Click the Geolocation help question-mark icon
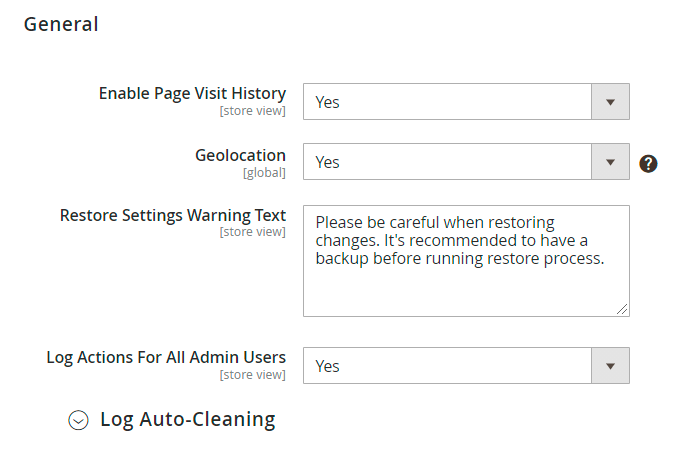This screenshot has width=684, height=451. [648, 163]
